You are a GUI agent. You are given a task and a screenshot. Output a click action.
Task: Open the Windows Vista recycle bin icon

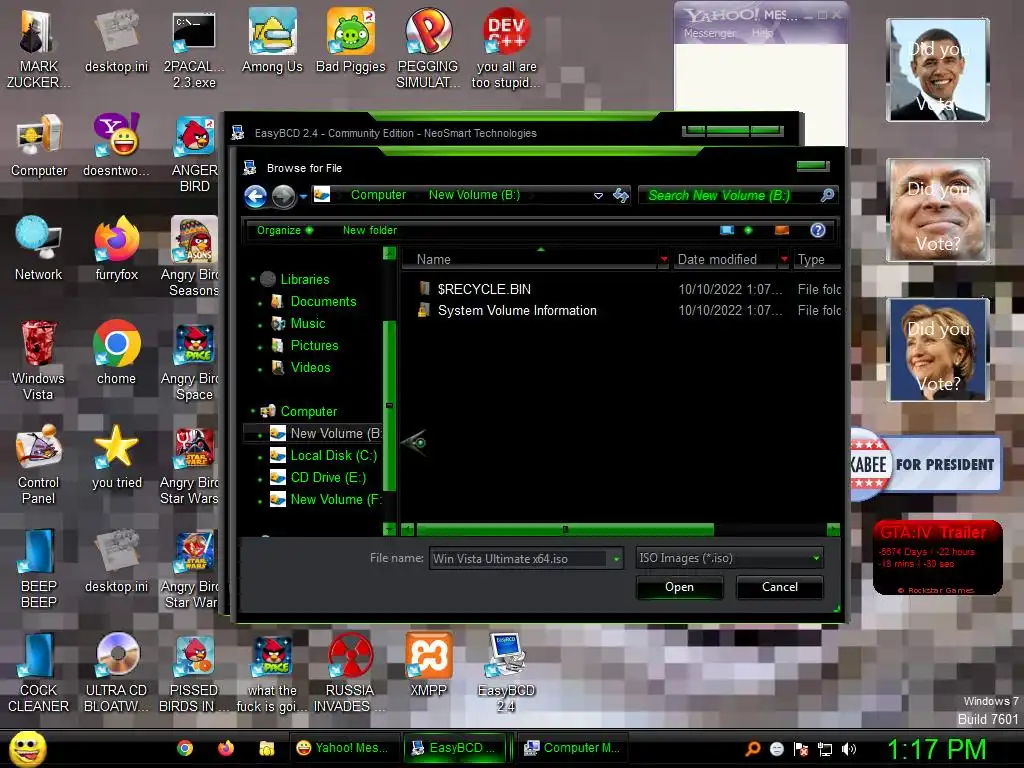point(39,359)
